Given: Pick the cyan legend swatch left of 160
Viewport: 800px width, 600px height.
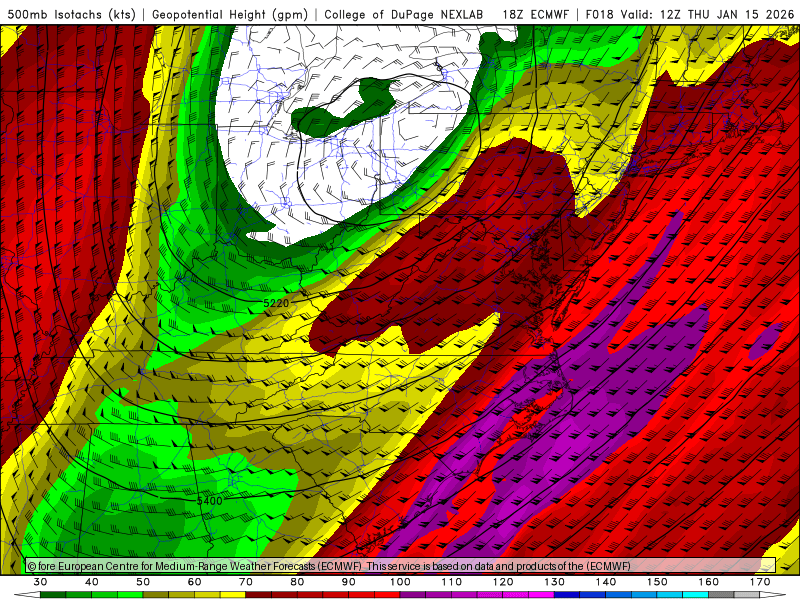Looking at the screenshot, I should click(x=696, y=595).
